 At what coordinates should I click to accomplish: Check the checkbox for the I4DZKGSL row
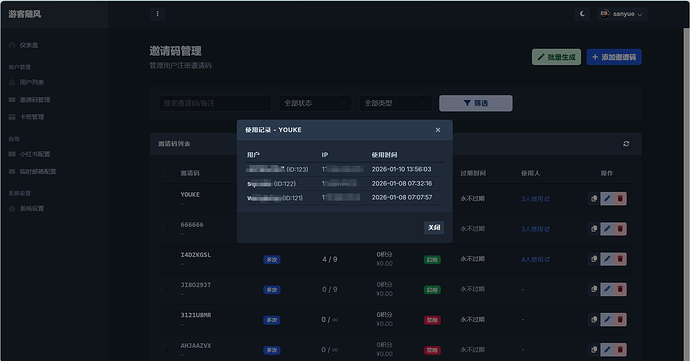tap(167, 259)
